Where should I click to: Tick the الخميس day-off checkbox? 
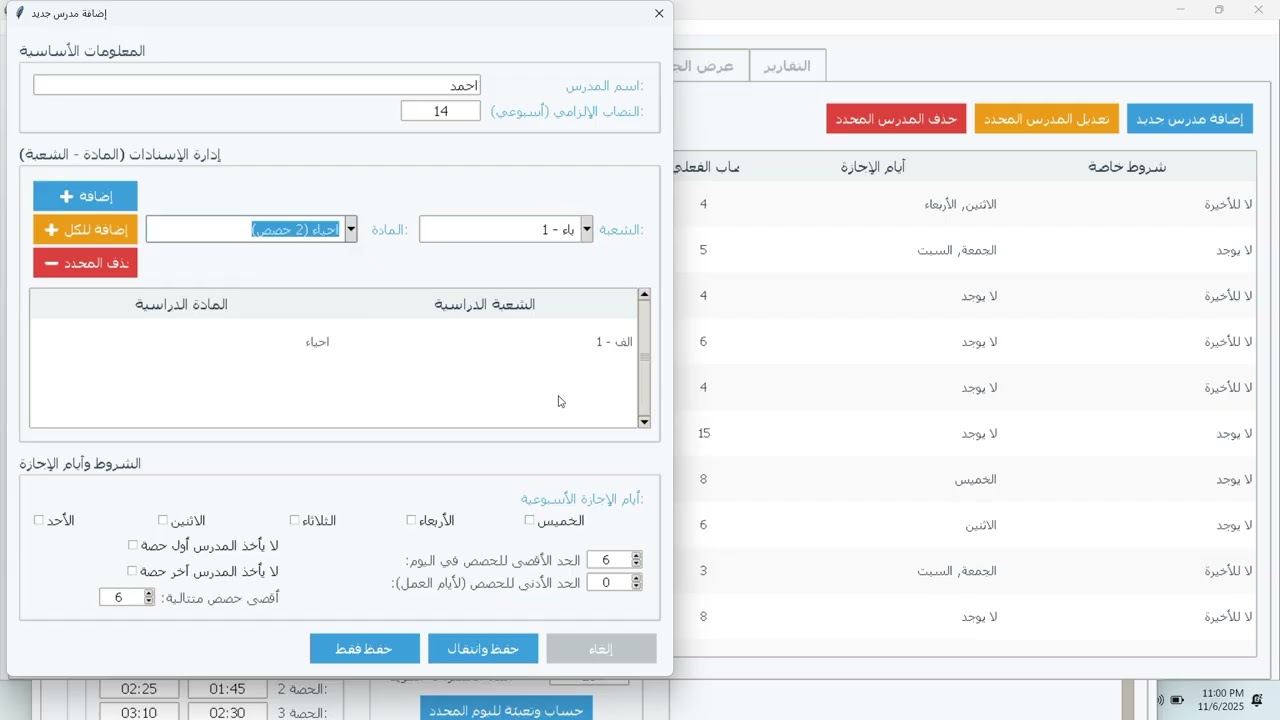coord(529,520)
